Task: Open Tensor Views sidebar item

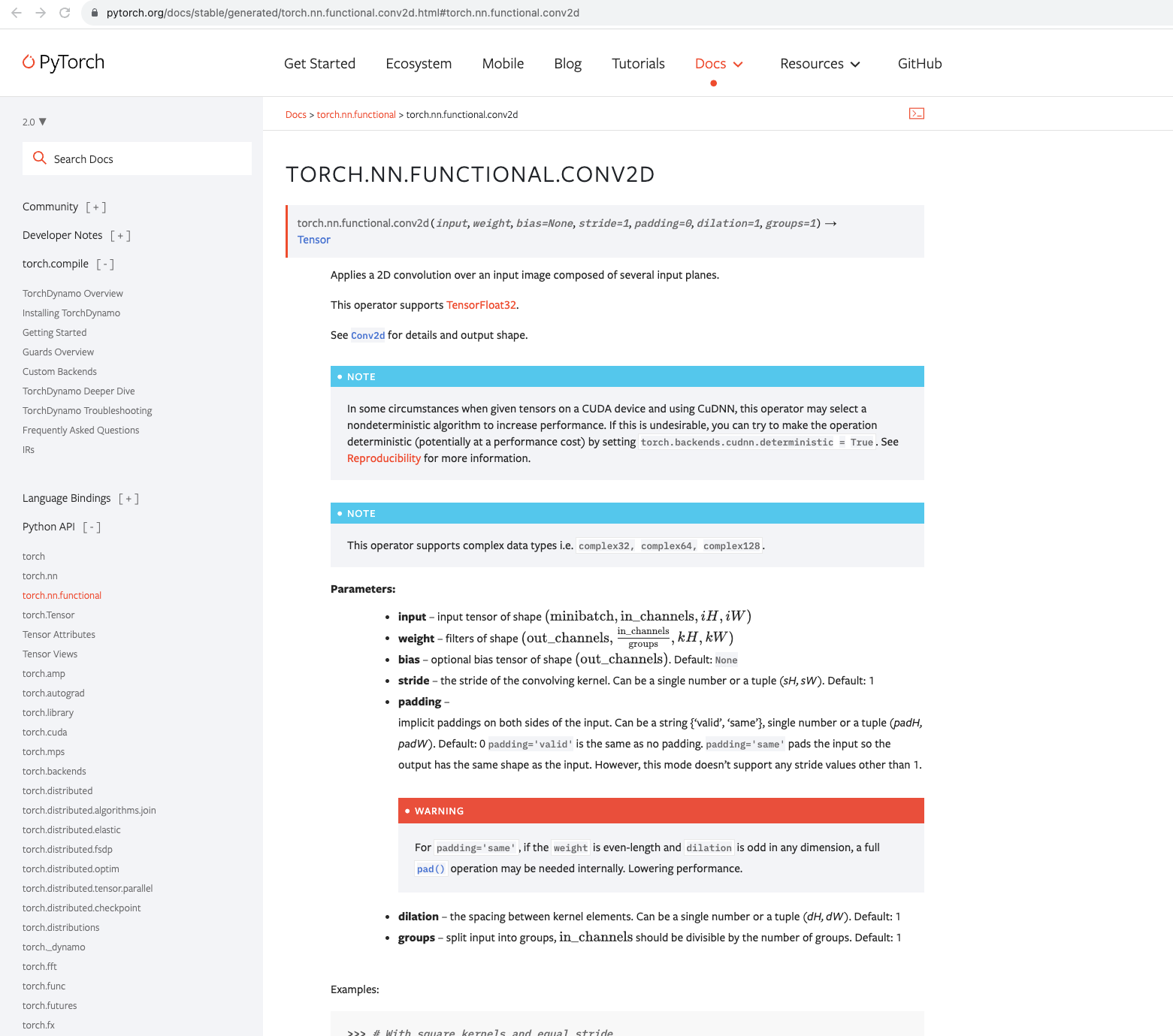Action: click(x=50, y=654)
